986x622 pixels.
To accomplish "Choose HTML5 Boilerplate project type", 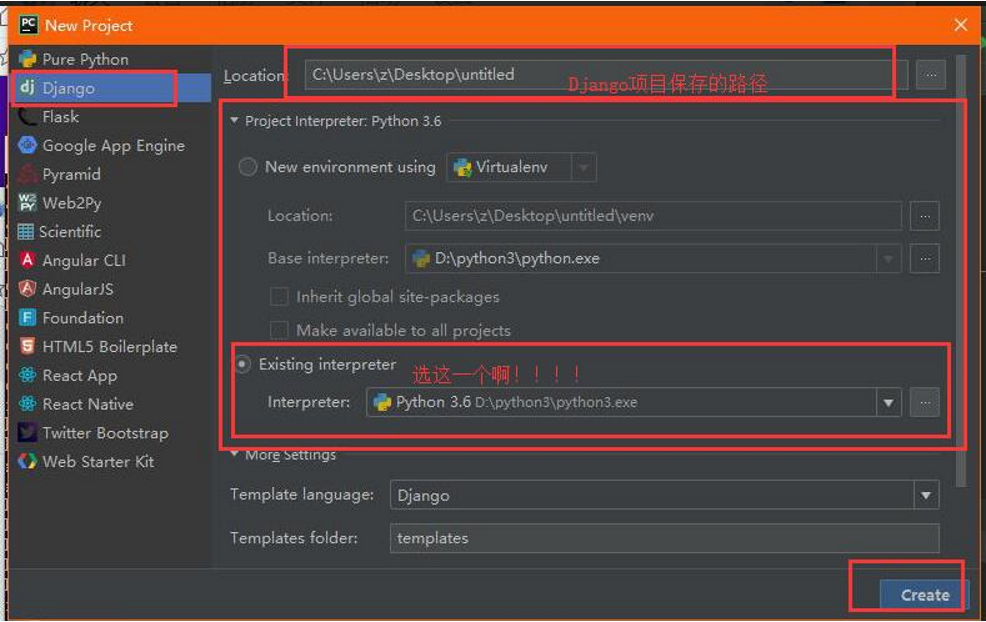I will (x=110, y=347).
